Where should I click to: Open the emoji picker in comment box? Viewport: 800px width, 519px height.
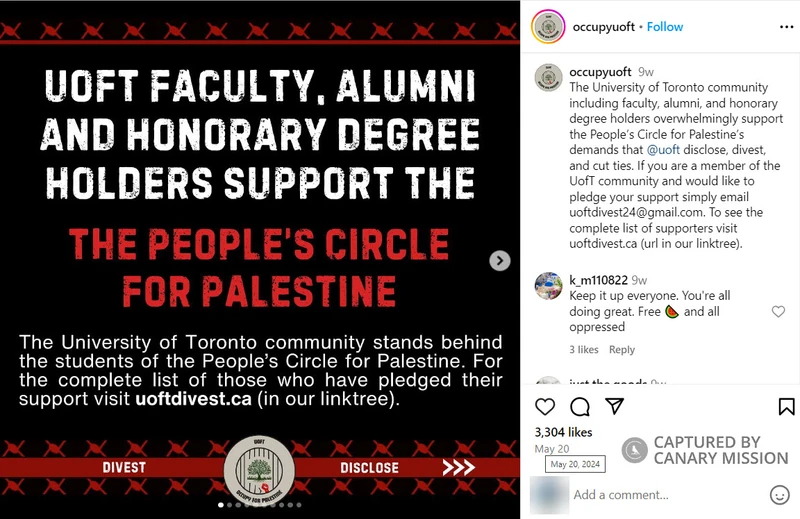click(780, 495)
